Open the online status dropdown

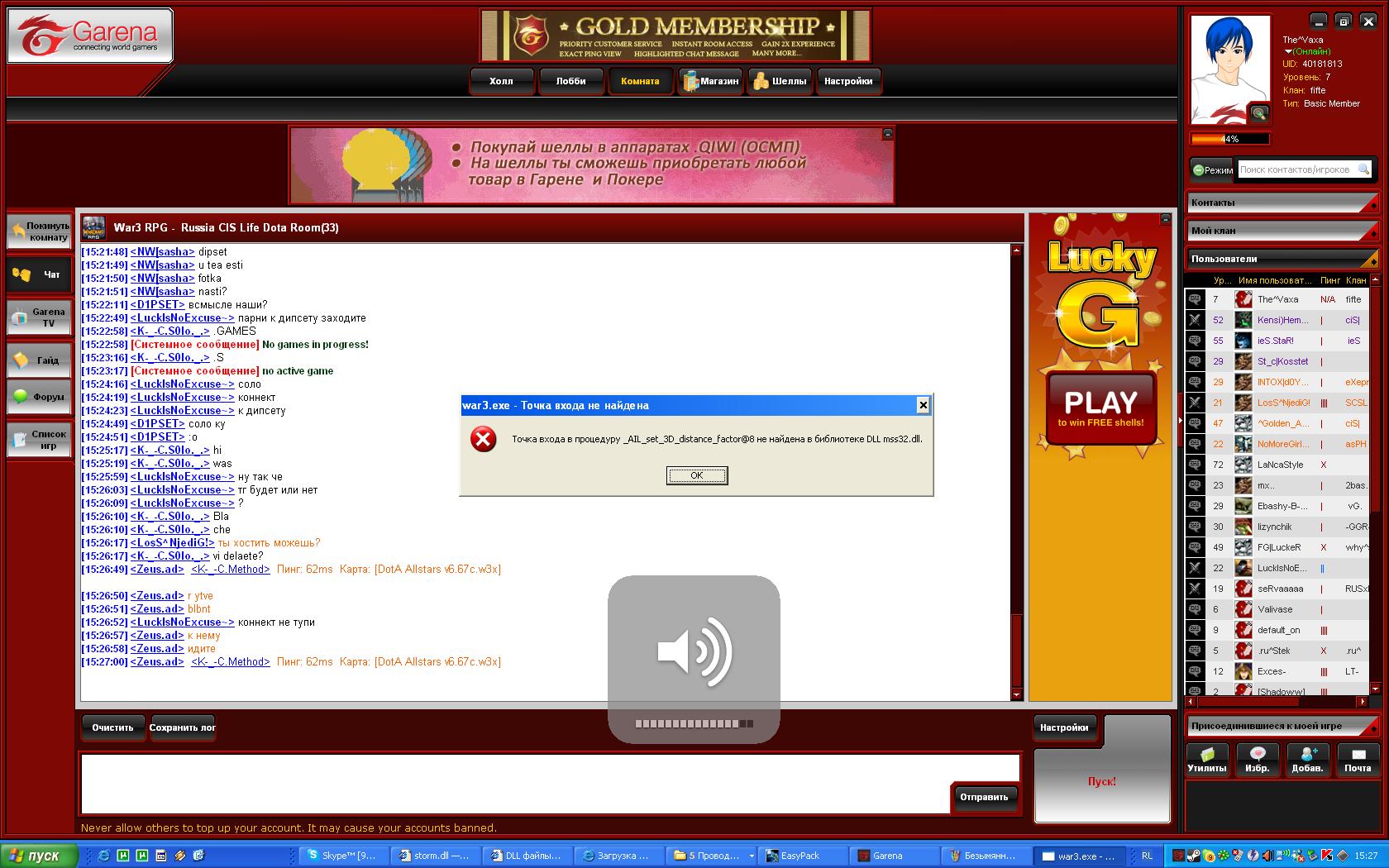tap(1288, 51)
